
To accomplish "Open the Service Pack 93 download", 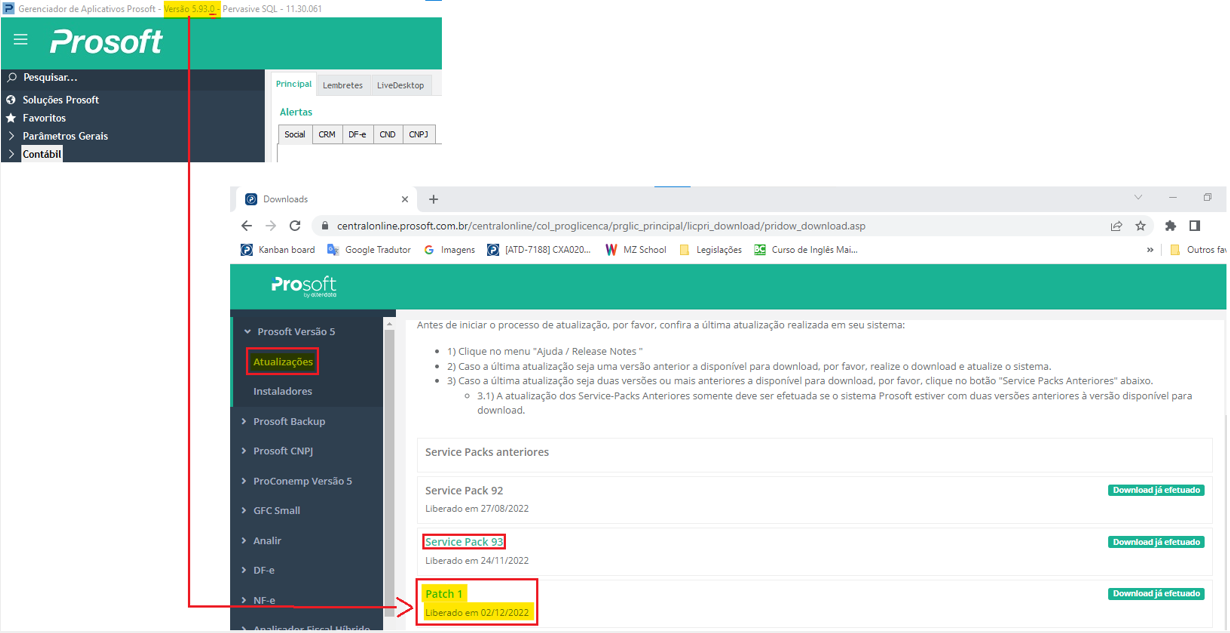I will pos(464,542).
